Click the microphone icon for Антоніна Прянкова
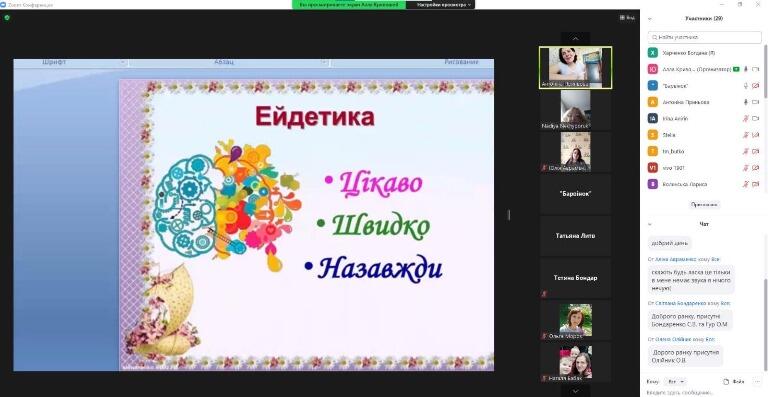 tap(746, 102)
